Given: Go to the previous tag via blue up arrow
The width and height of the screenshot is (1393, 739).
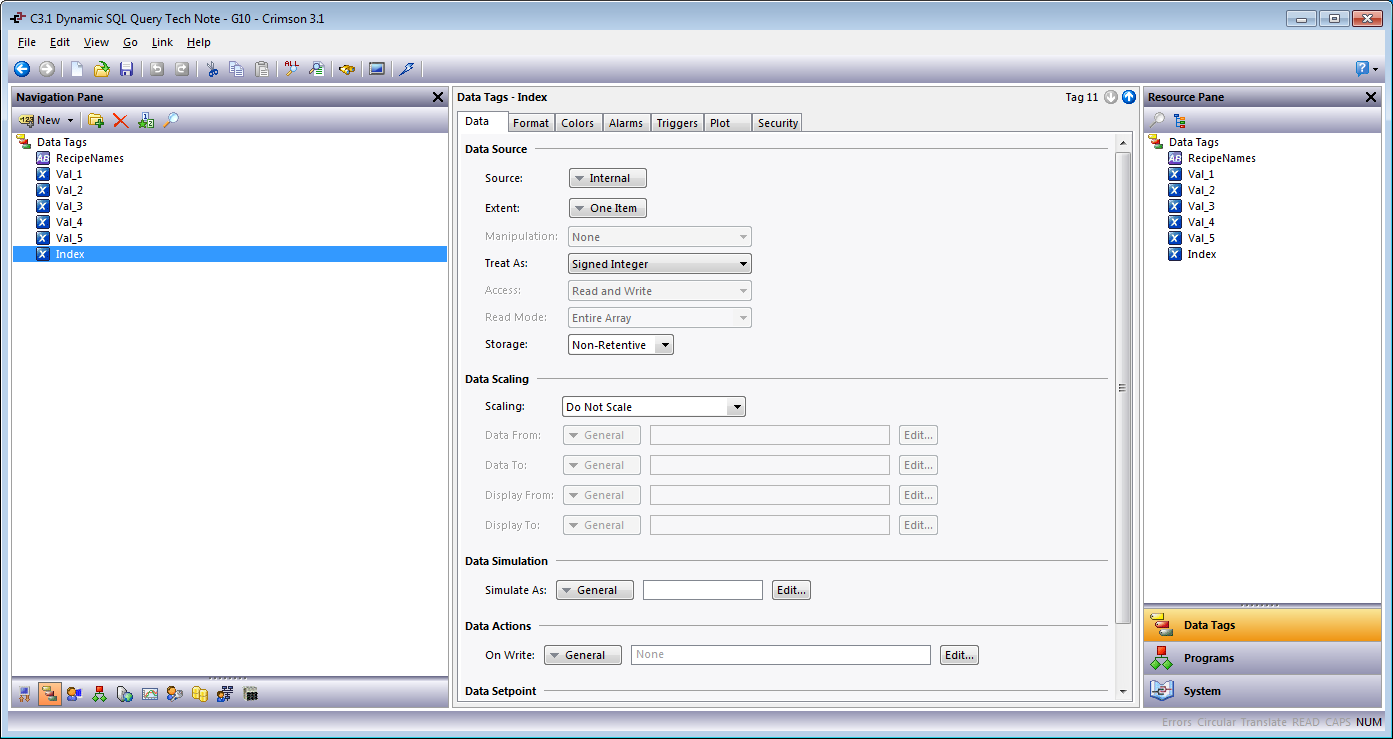Looking at the screenshot, I should (1129, 97).
